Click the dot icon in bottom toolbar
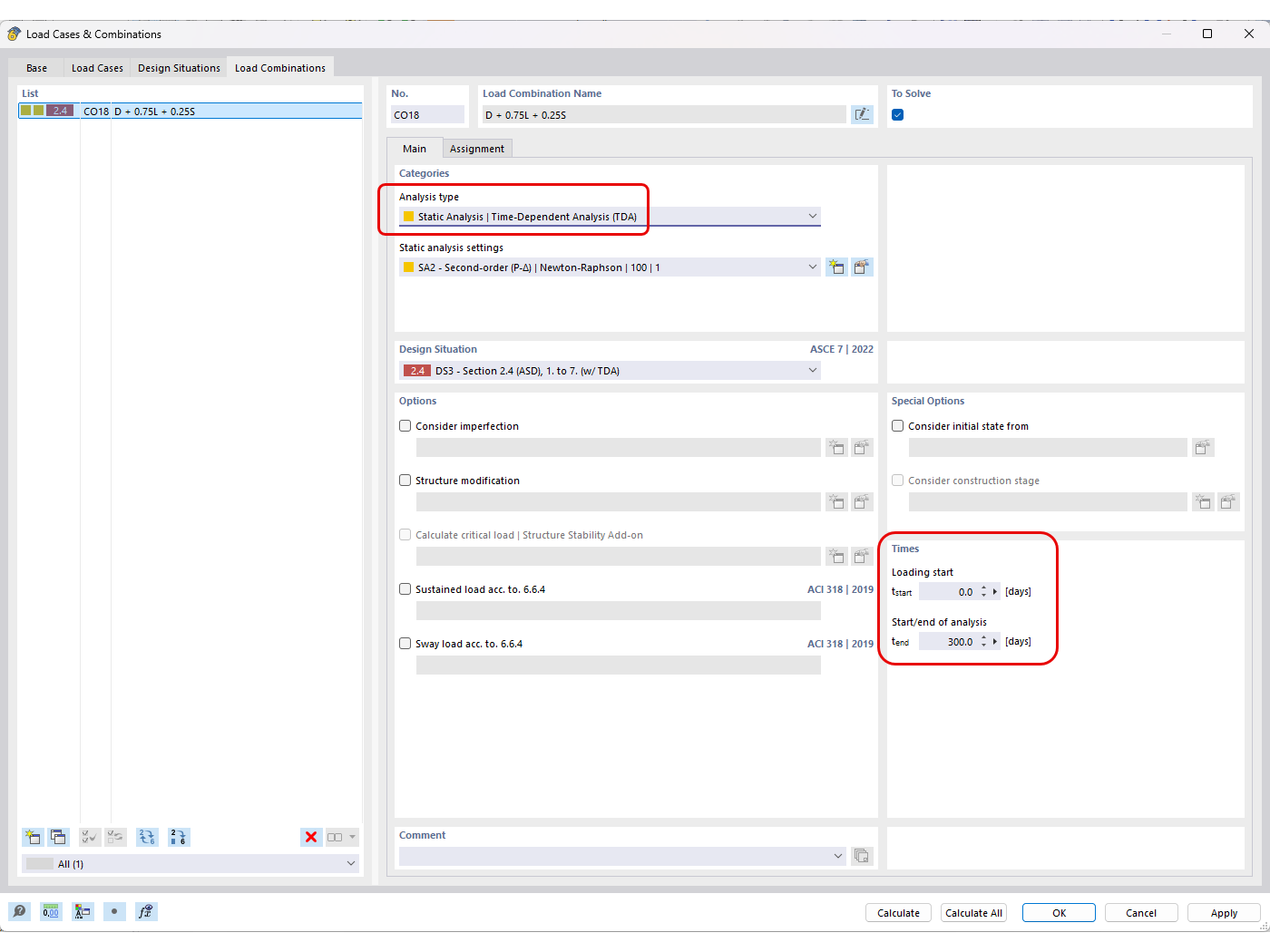This screenshot has width=1270, height=952. click(114, 911)
